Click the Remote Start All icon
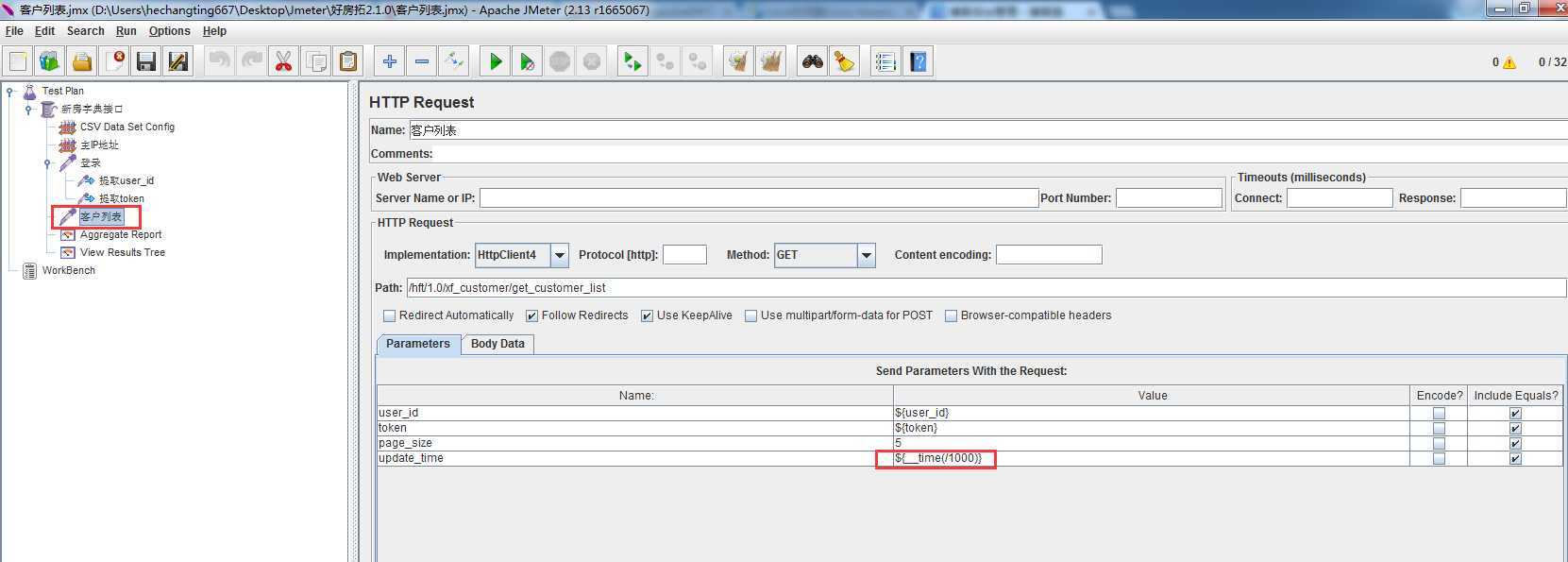1568x562 pixels. tap(632, 61)
